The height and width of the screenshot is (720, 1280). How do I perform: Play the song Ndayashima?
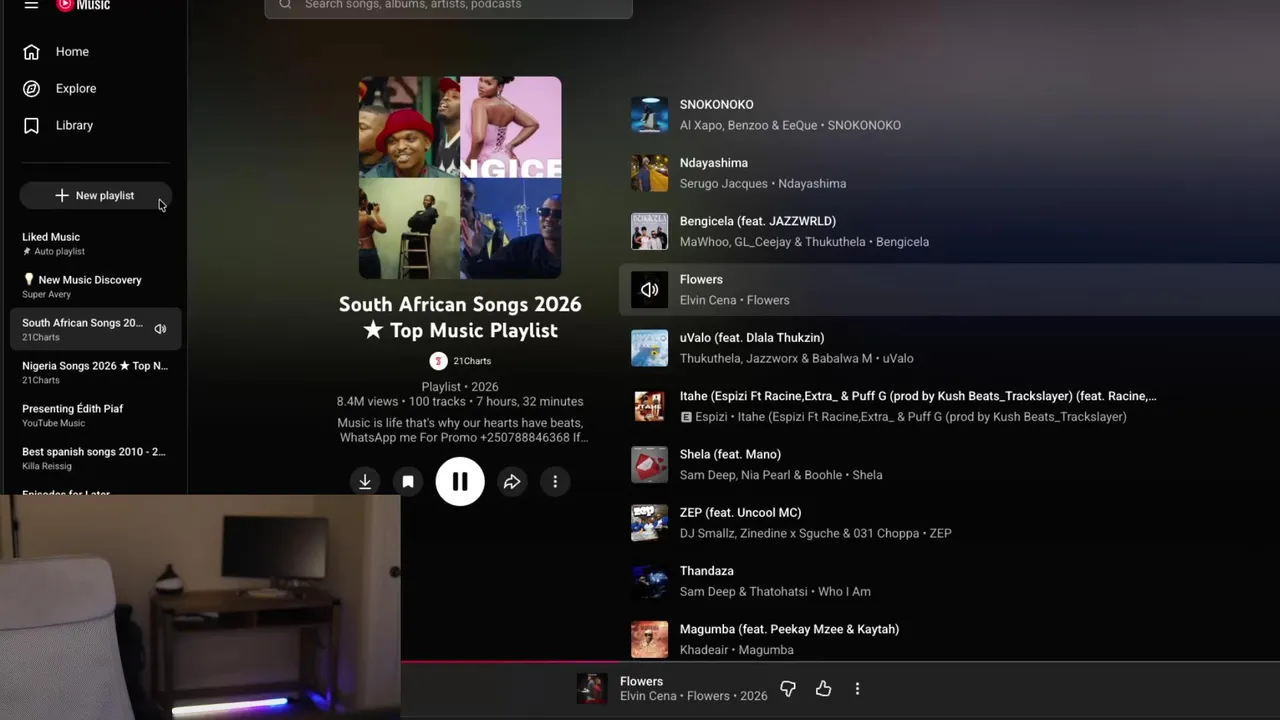(x=713, y=163)
